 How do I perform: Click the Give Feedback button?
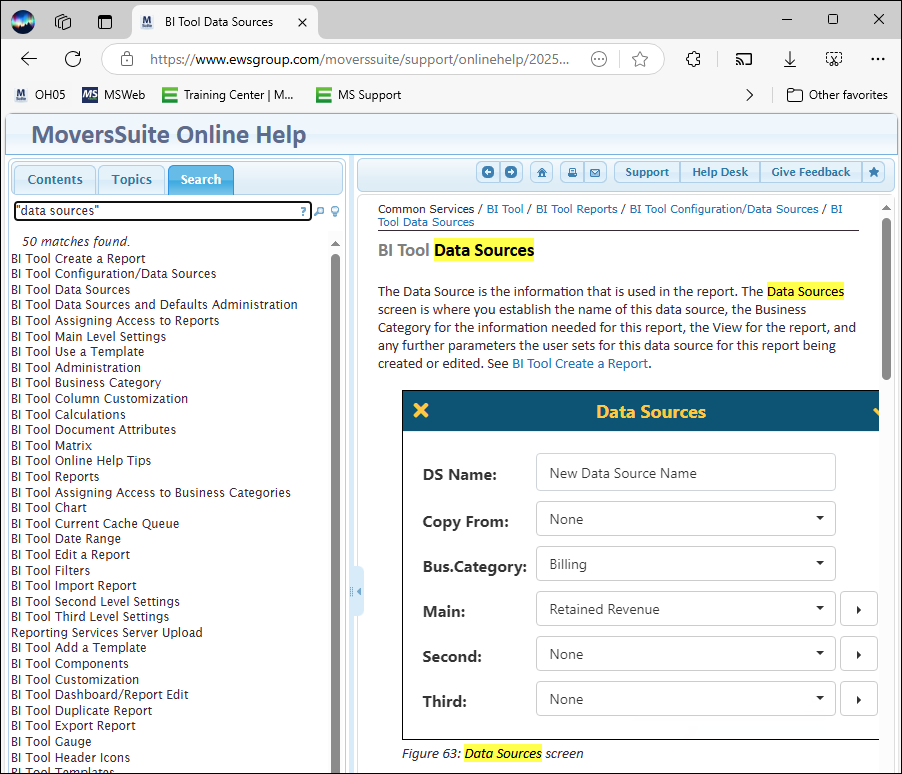point(810,172)
